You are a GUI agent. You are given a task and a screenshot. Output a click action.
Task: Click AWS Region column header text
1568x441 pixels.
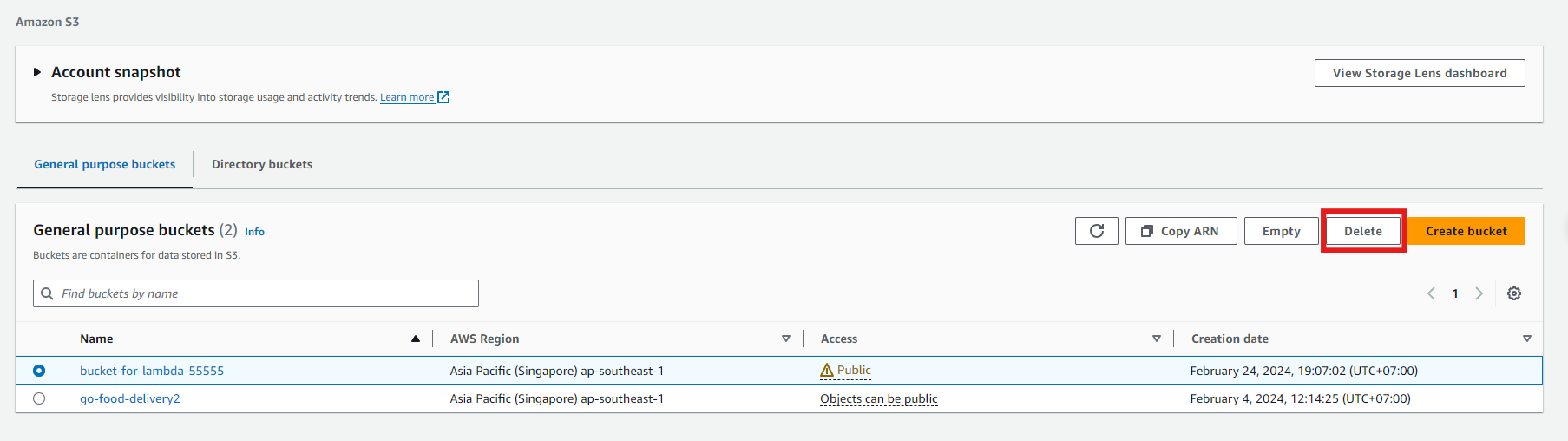(x=485, y=339)
